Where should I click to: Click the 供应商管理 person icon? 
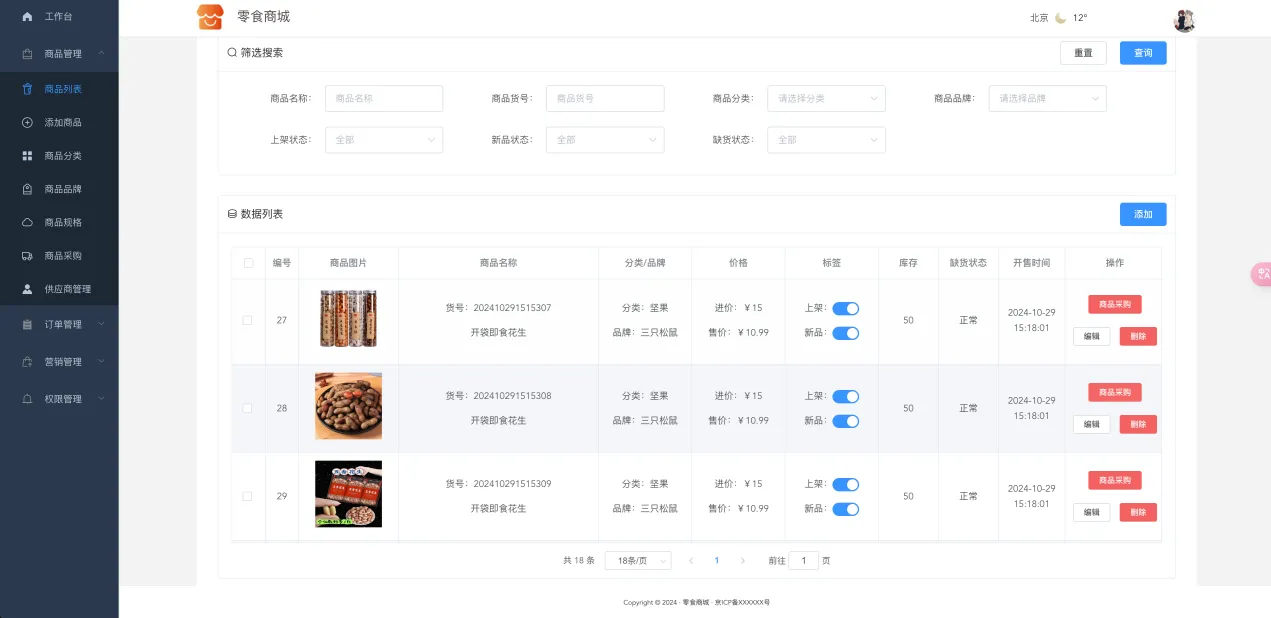pyautogui.click(x=27, y=289)
